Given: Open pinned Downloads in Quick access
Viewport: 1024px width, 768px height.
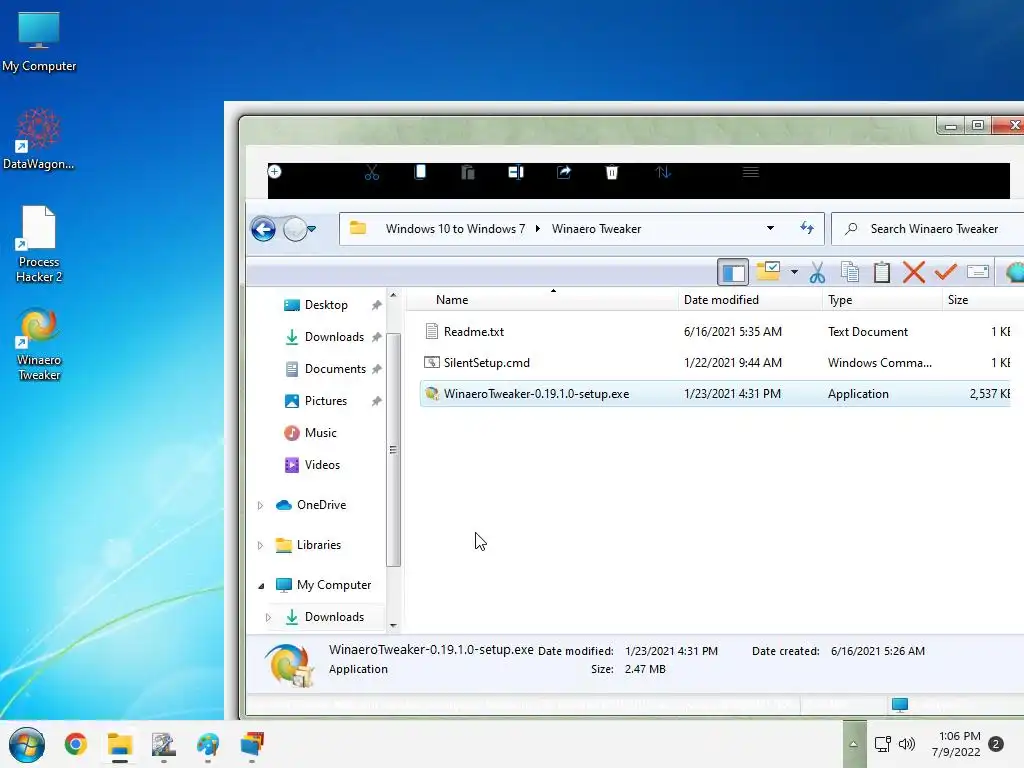Looking at the screenshot, I should pyautogui.click(x=334, y=337).
